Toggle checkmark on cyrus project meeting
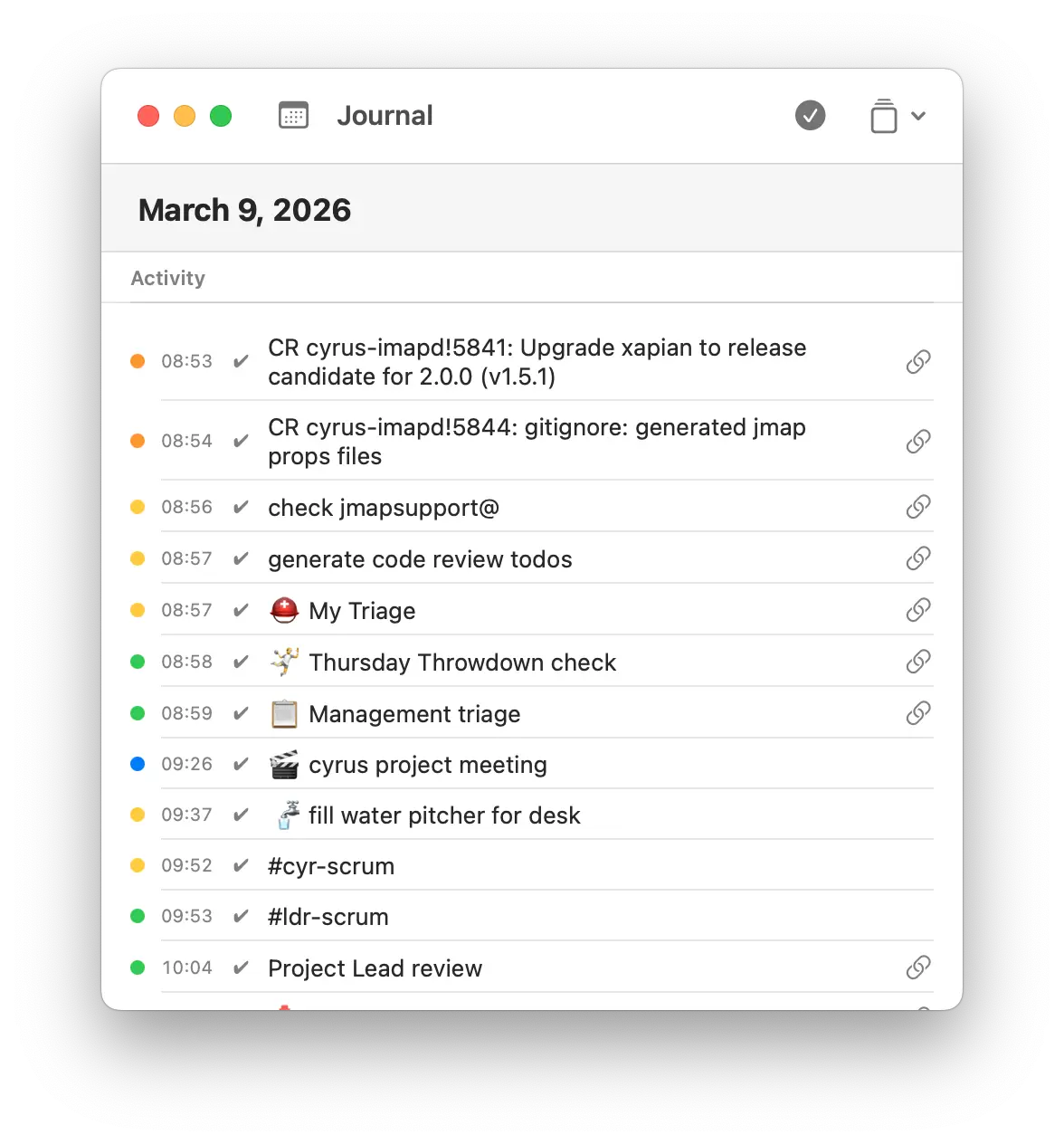1064x1144 pixels. 241,765
